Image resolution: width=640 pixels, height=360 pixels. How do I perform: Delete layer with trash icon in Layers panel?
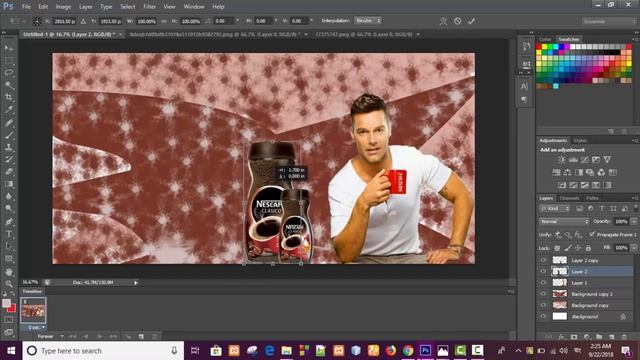pyautogui.click(x=624, y=337)
